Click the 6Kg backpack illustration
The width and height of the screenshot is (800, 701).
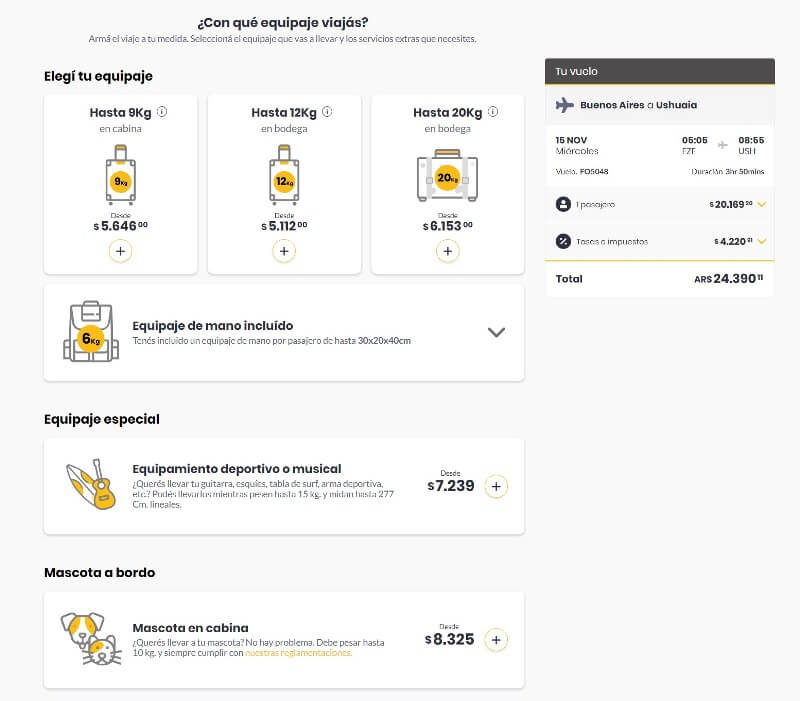91,332
